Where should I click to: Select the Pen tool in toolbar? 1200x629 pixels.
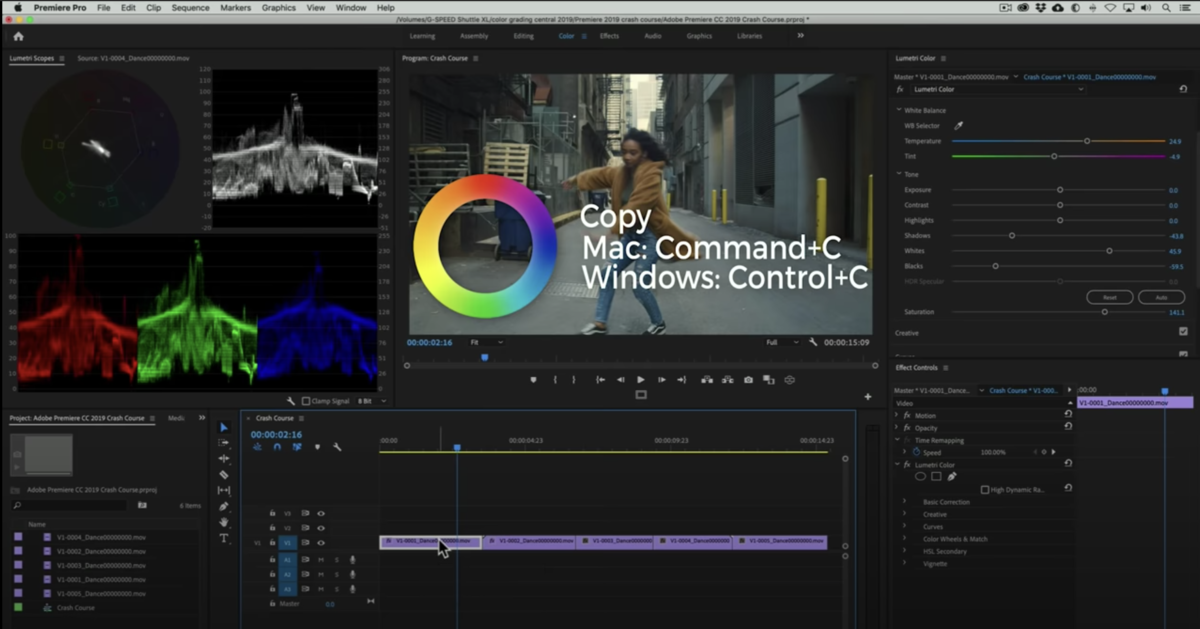pos(224,506)
